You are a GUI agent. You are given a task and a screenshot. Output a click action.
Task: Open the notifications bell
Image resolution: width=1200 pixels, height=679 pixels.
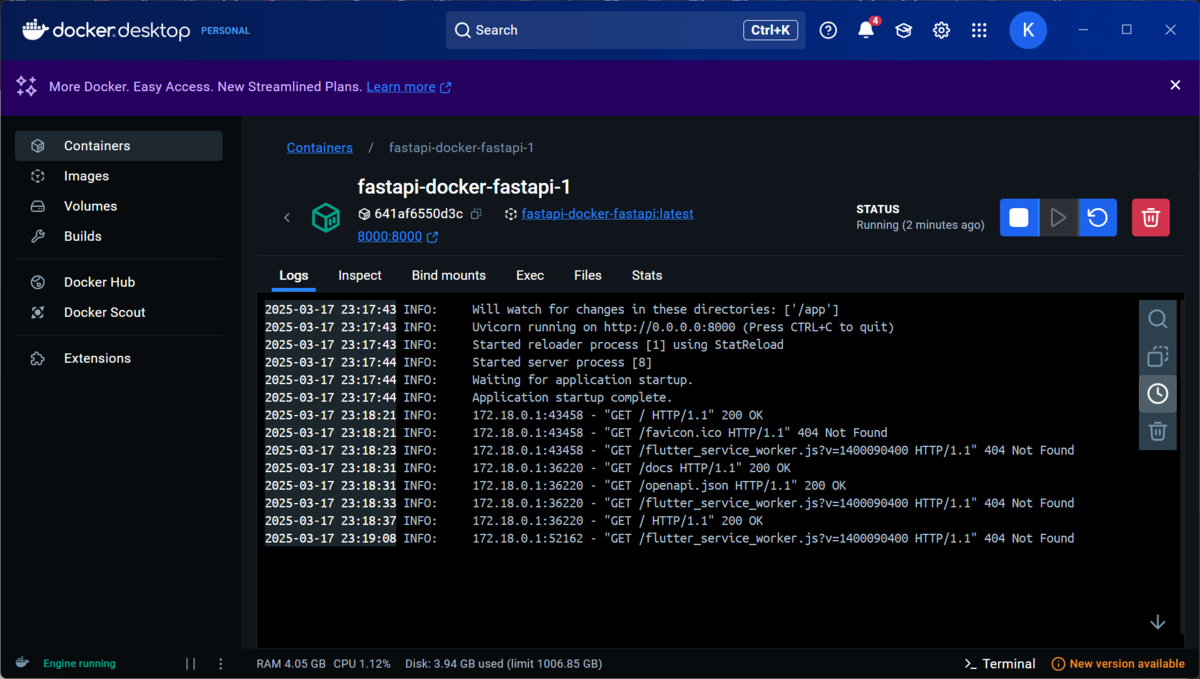[866, 30]
